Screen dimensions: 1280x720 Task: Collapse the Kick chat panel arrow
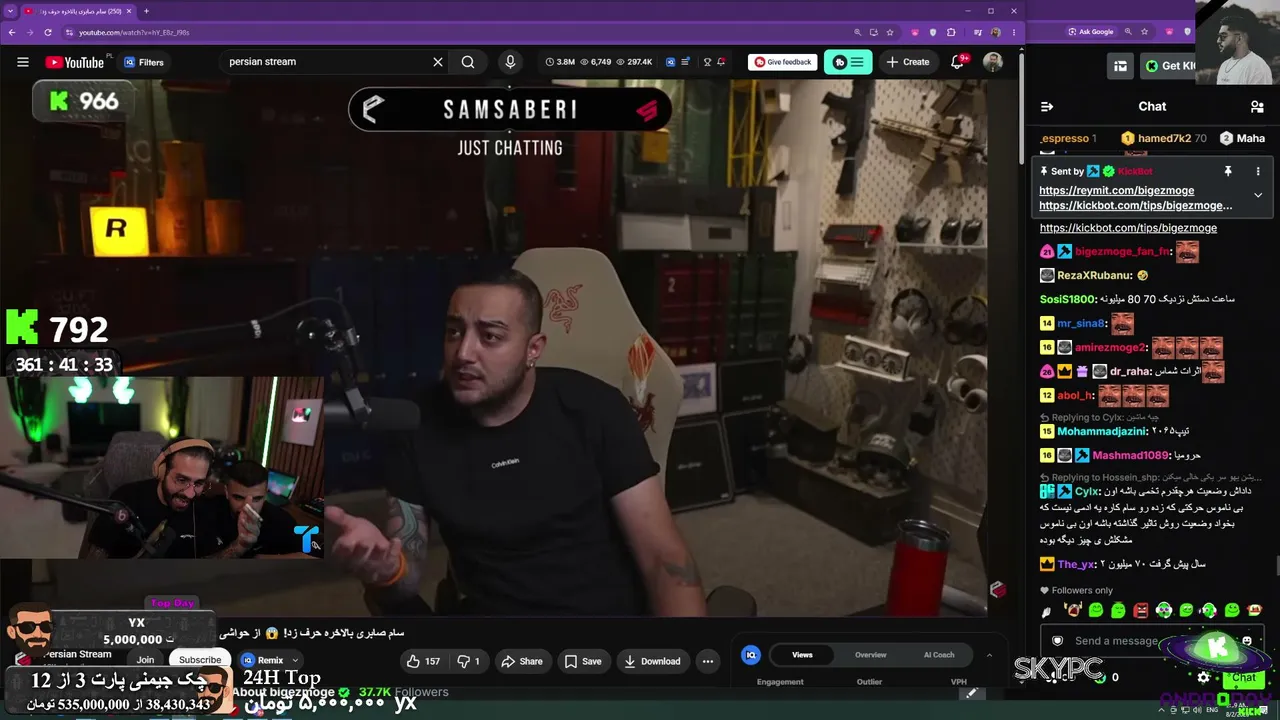(1047, 106)
